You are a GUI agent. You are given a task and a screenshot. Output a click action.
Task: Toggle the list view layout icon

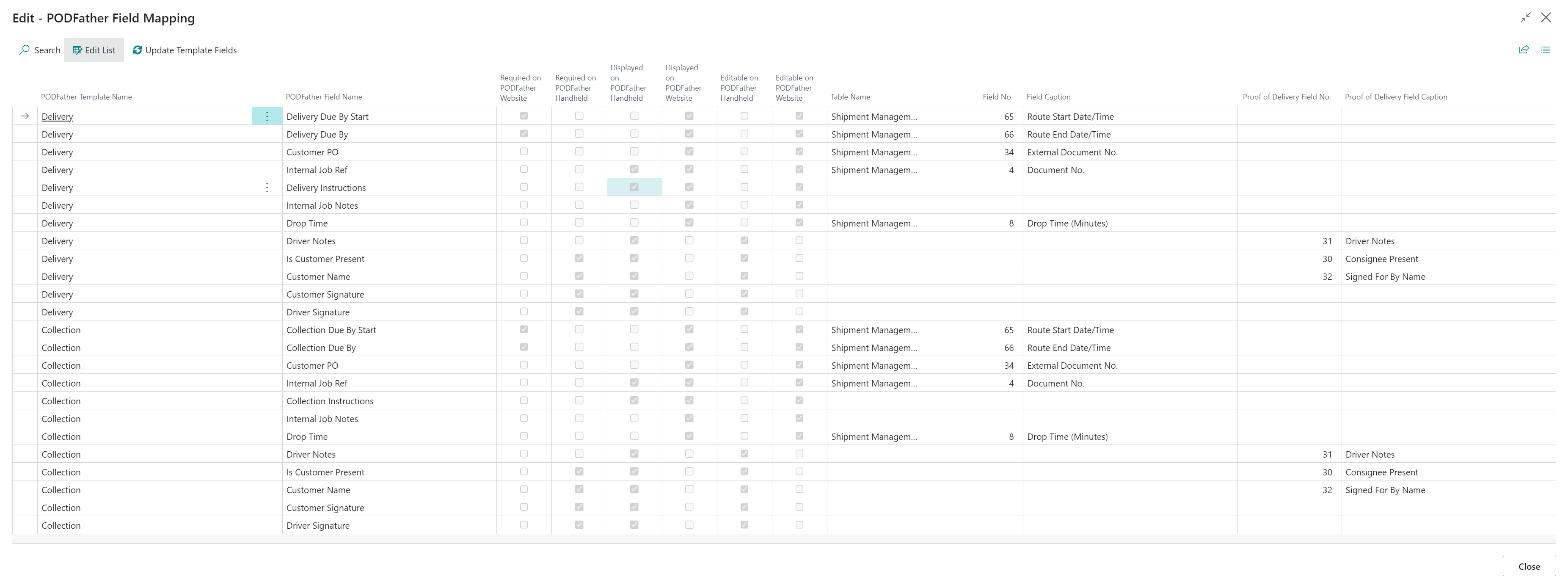(1545, 50)
